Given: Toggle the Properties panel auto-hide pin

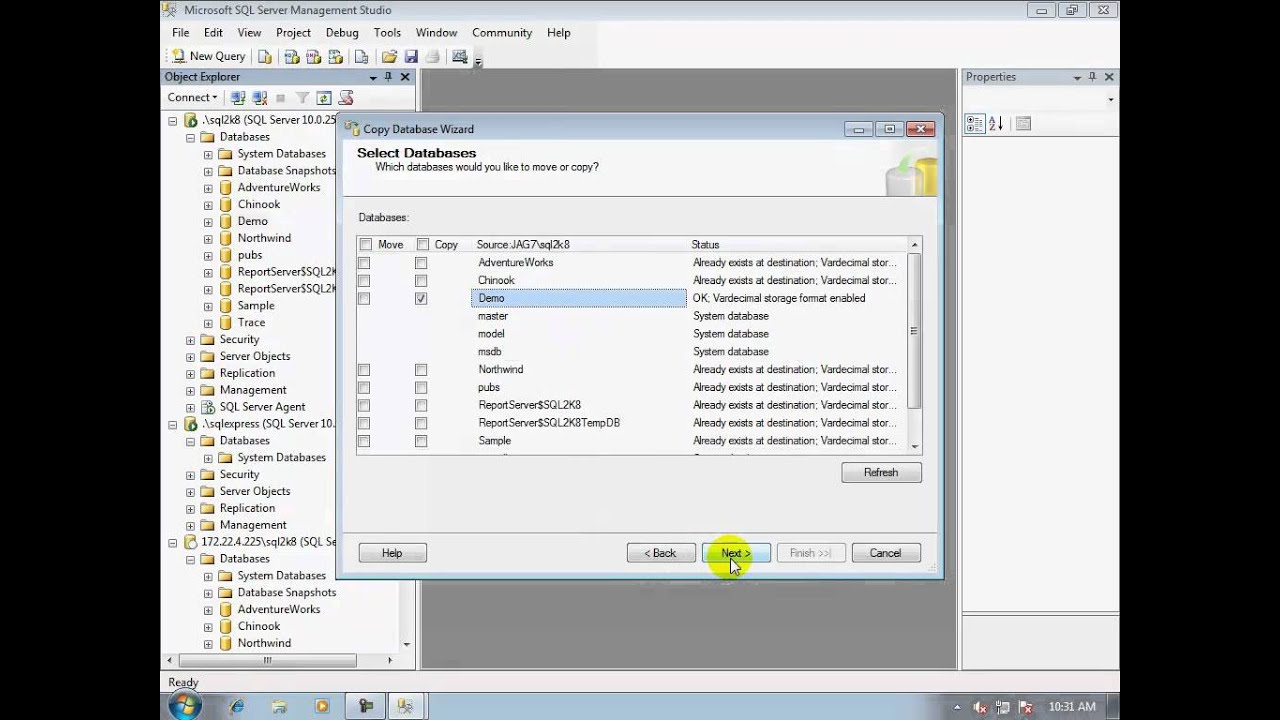Looking at the screenshot, I should pos(1093,77).
